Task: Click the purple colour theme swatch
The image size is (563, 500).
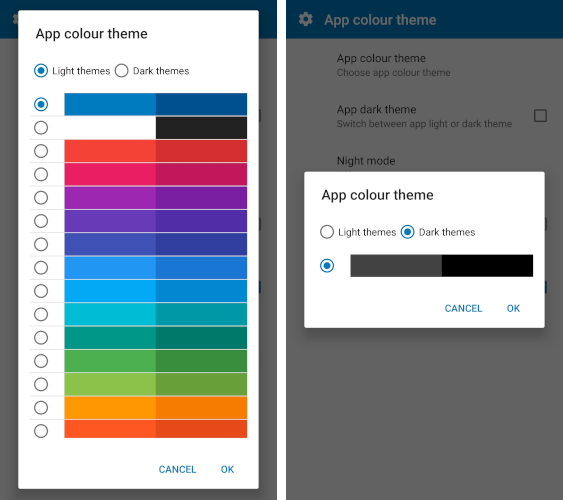Action: pos(155,197)
